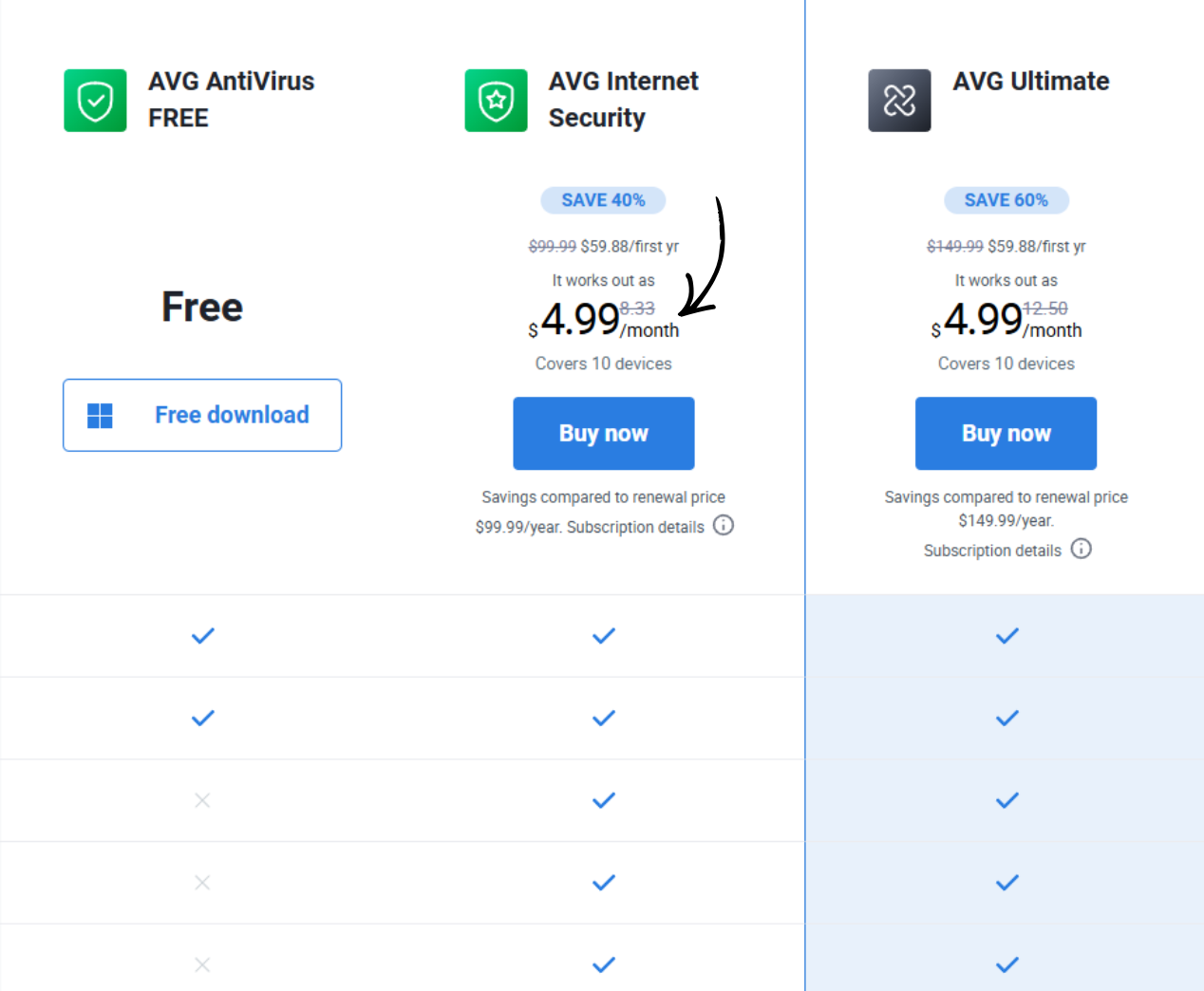Click the strikethrough $99.99 price
The height and width of the screenshot is (991, 1204).
coord(553,246)
